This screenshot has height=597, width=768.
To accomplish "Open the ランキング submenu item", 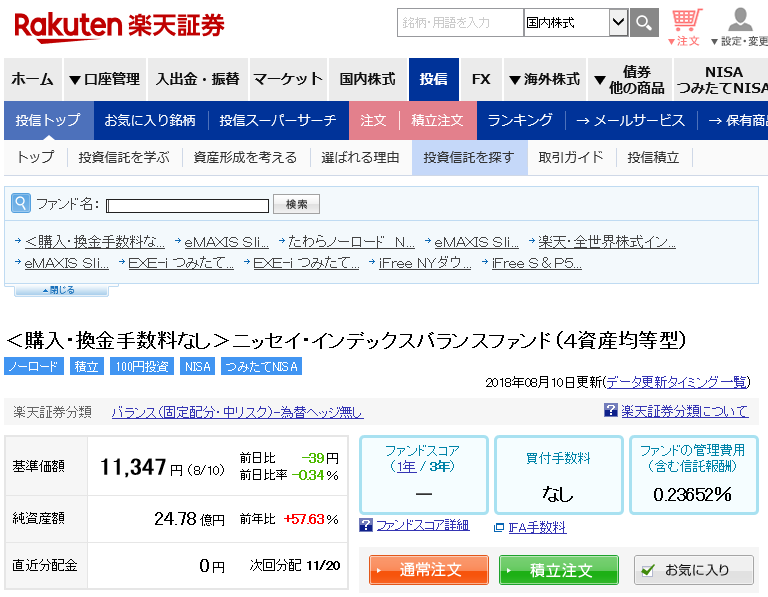I will click(x=520, y=120).
